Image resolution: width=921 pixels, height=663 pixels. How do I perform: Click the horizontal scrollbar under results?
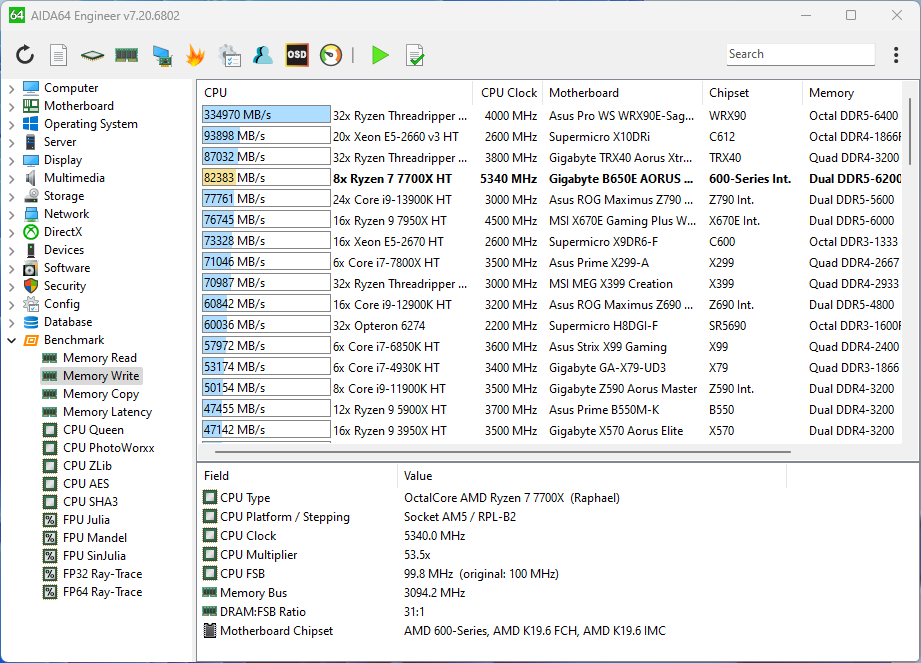pos(503,452)
